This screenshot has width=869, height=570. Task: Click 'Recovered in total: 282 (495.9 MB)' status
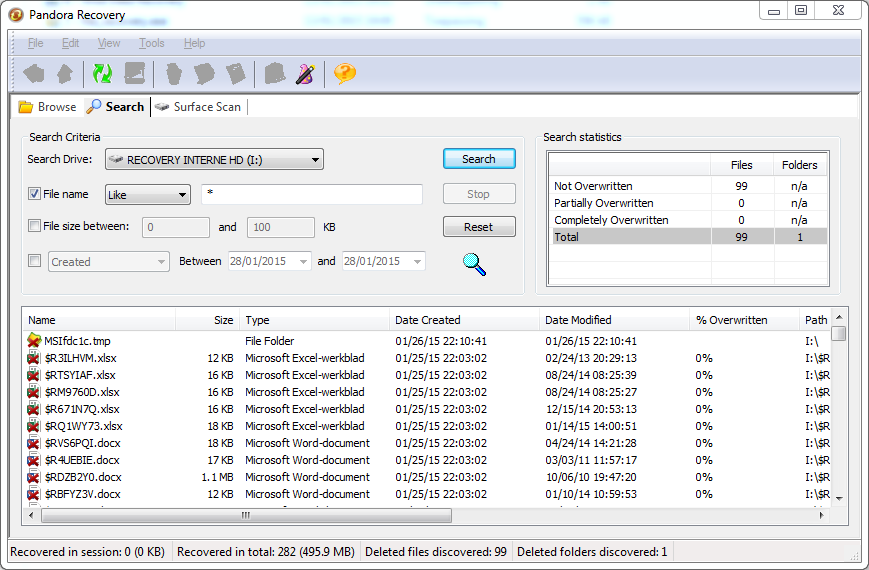click(265, 552)
